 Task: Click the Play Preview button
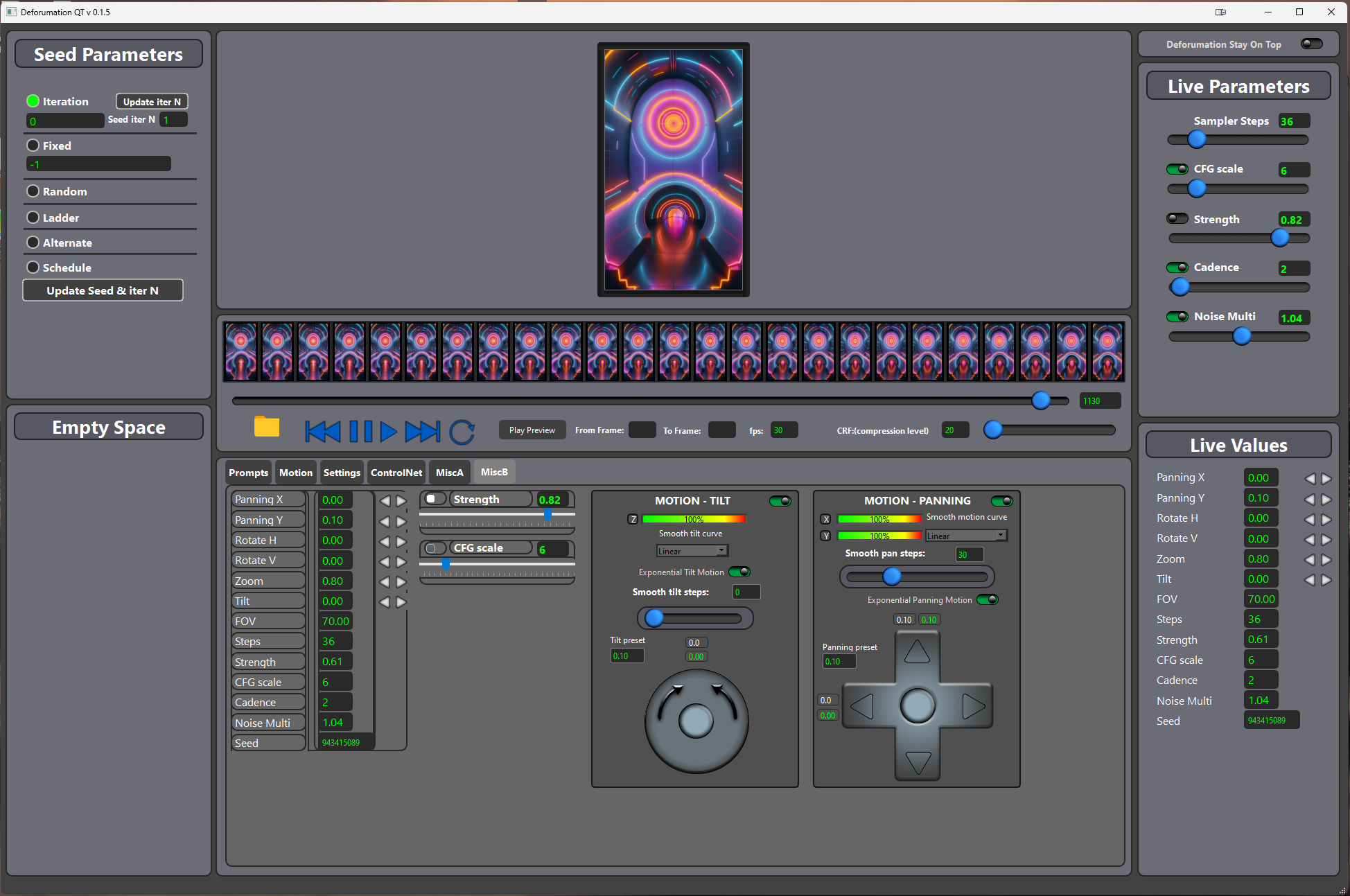pyautogui.click(x=532, y=430)
